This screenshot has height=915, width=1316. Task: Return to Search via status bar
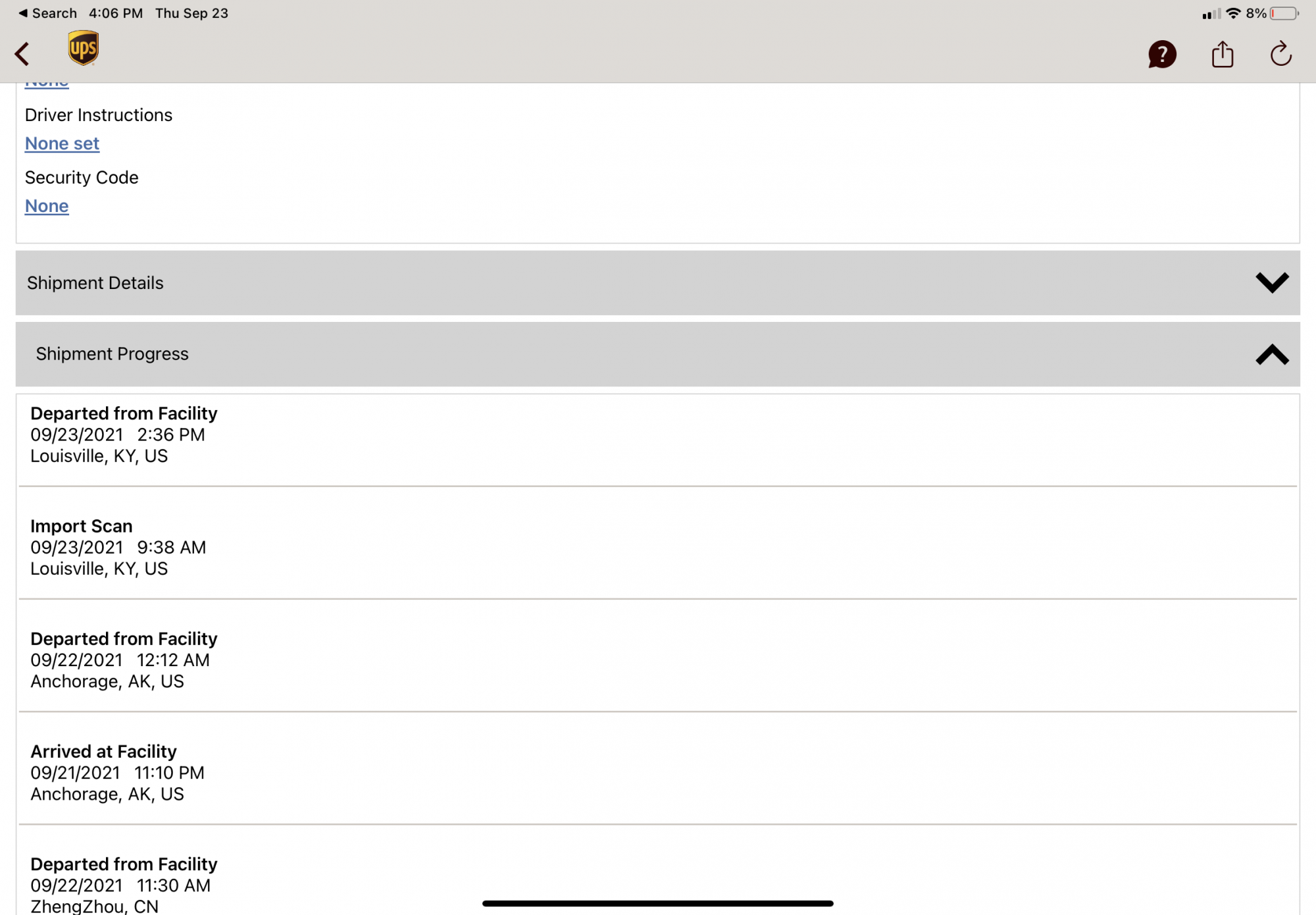(48, 13)
